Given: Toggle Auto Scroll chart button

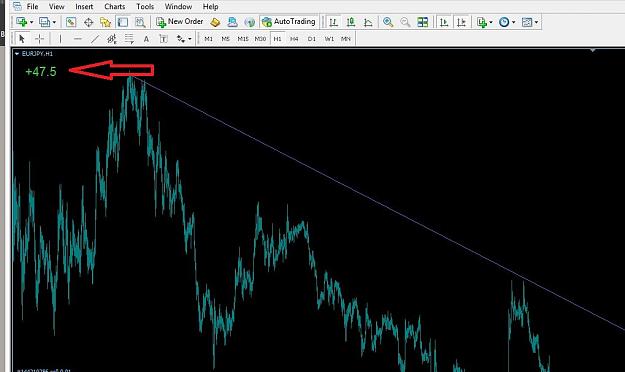Looking at the screenshot, I should [444, 22].
